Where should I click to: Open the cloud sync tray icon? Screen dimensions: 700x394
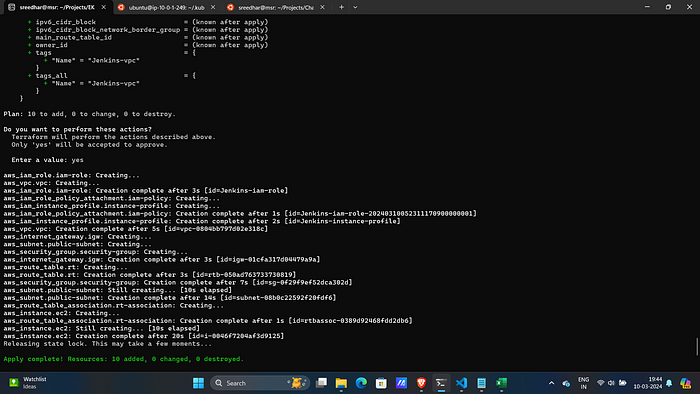click(x=566, y=383)
